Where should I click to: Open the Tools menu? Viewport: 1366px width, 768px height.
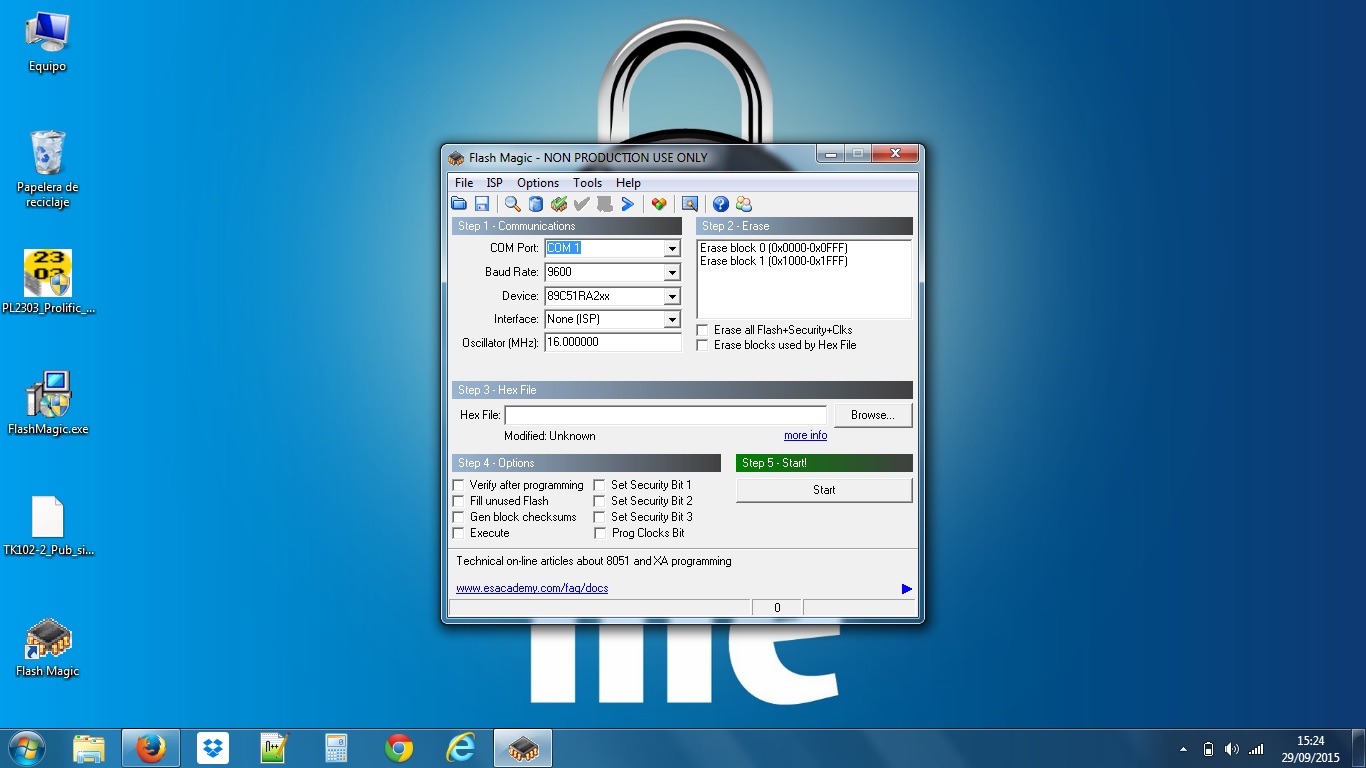pyautogui.click(x=587, y=183)
